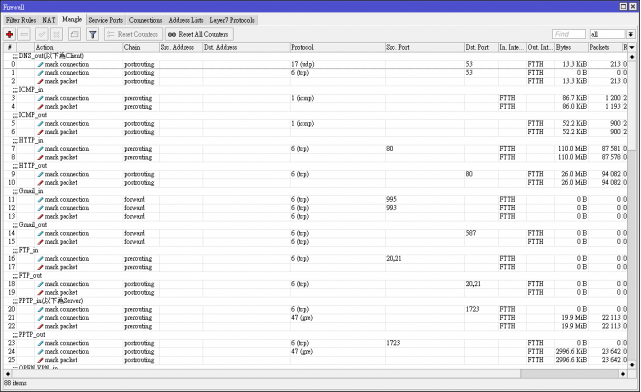Click the mark packet icon in rule 13
The image size is (641, 392).
[40, 217]
